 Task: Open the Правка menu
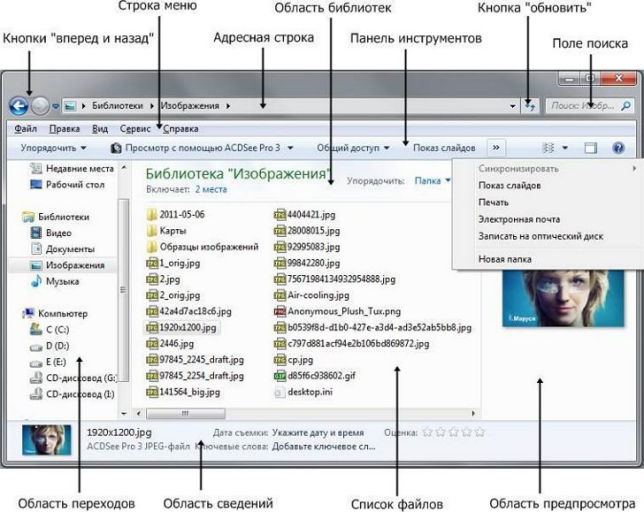(x=64, y=129)
